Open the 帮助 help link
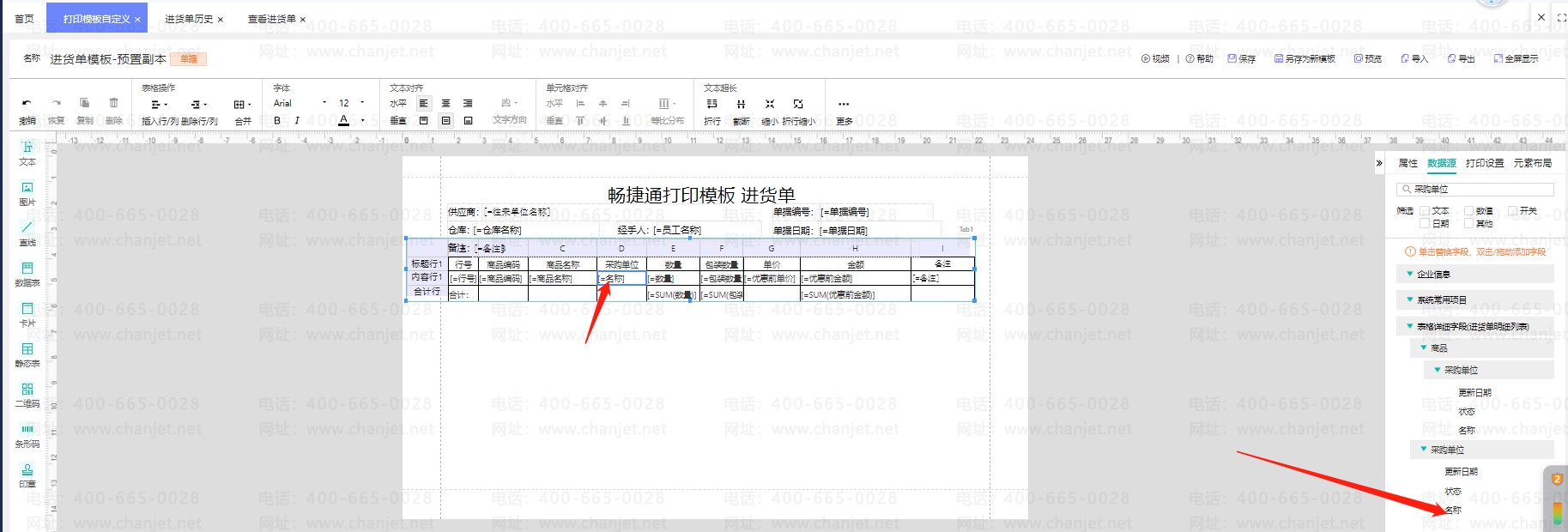This screenshot has height=532, width=1568. click(x=1200, y=58)
